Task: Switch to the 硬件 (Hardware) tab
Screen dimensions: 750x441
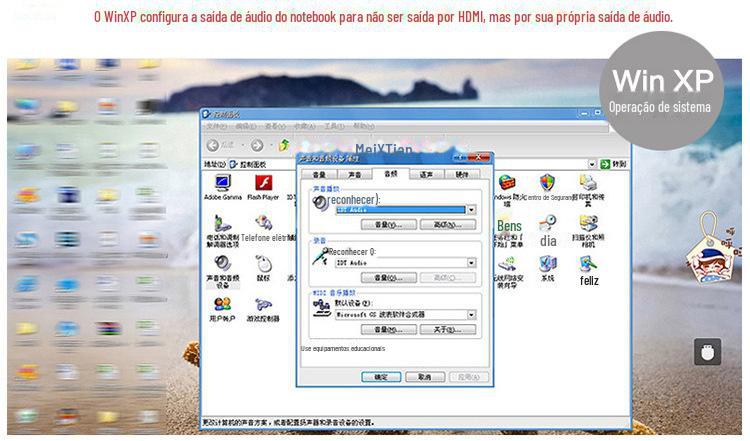Action: tap(462, 175)
